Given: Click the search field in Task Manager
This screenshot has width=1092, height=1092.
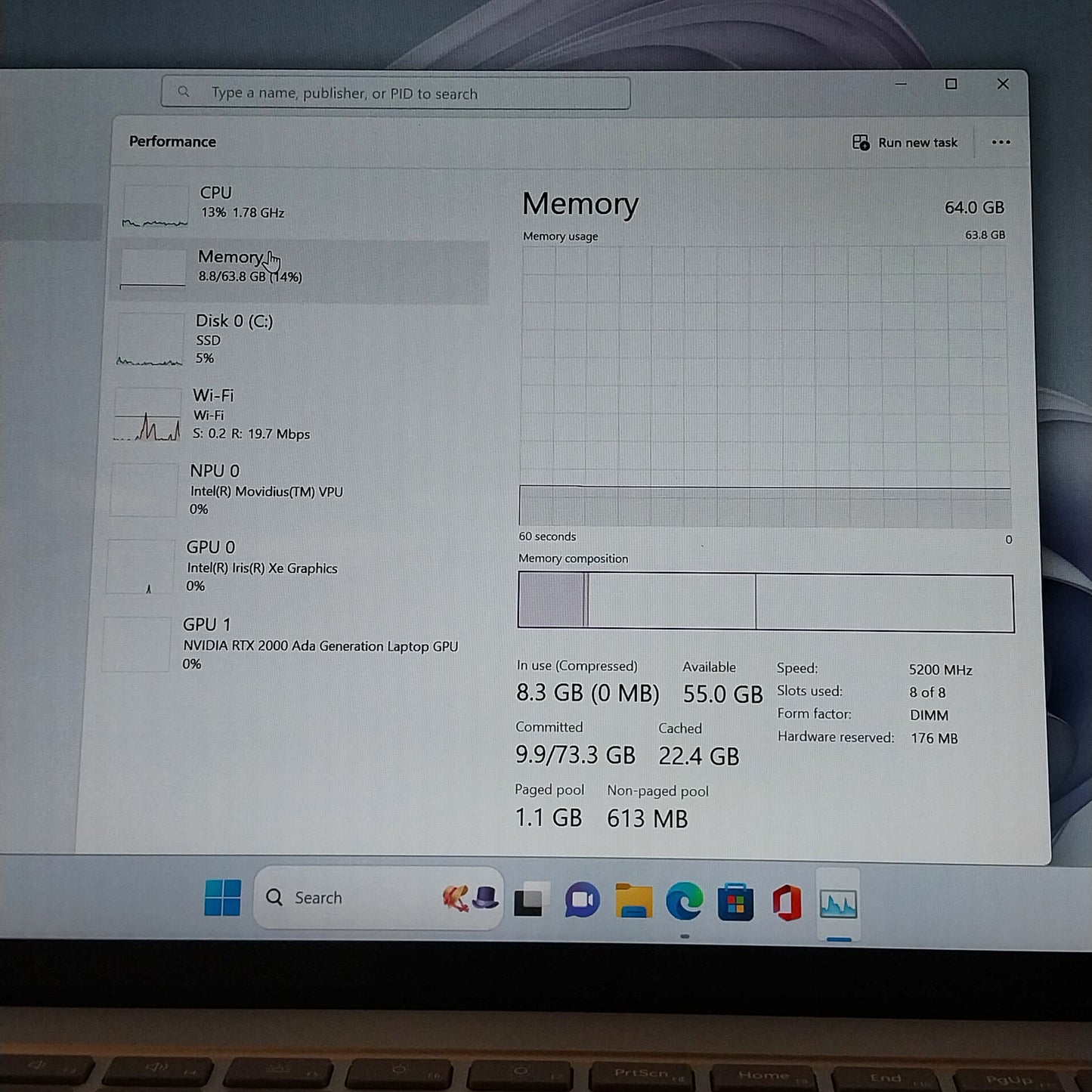Looking at the screenshot, I should 395,93.
